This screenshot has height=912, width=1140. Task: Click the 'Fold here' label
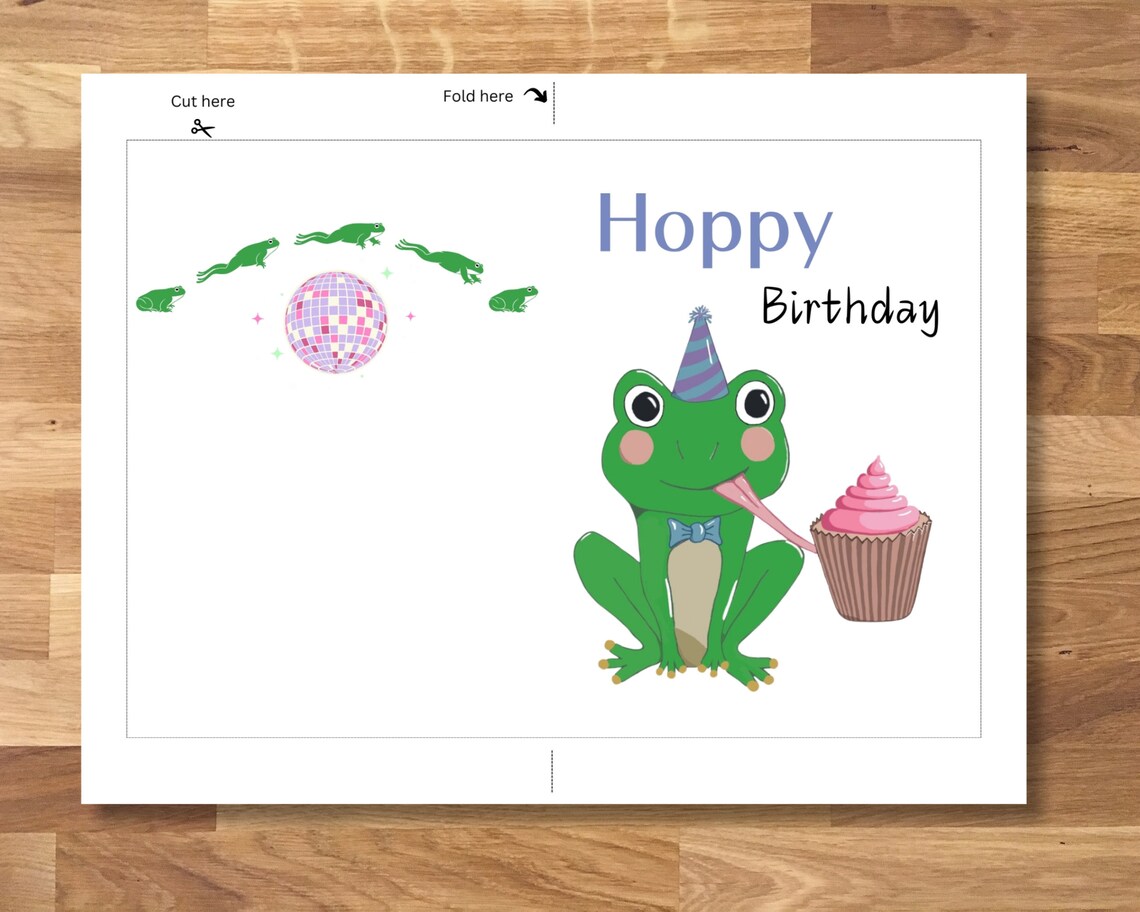click(x=477, y=96)
